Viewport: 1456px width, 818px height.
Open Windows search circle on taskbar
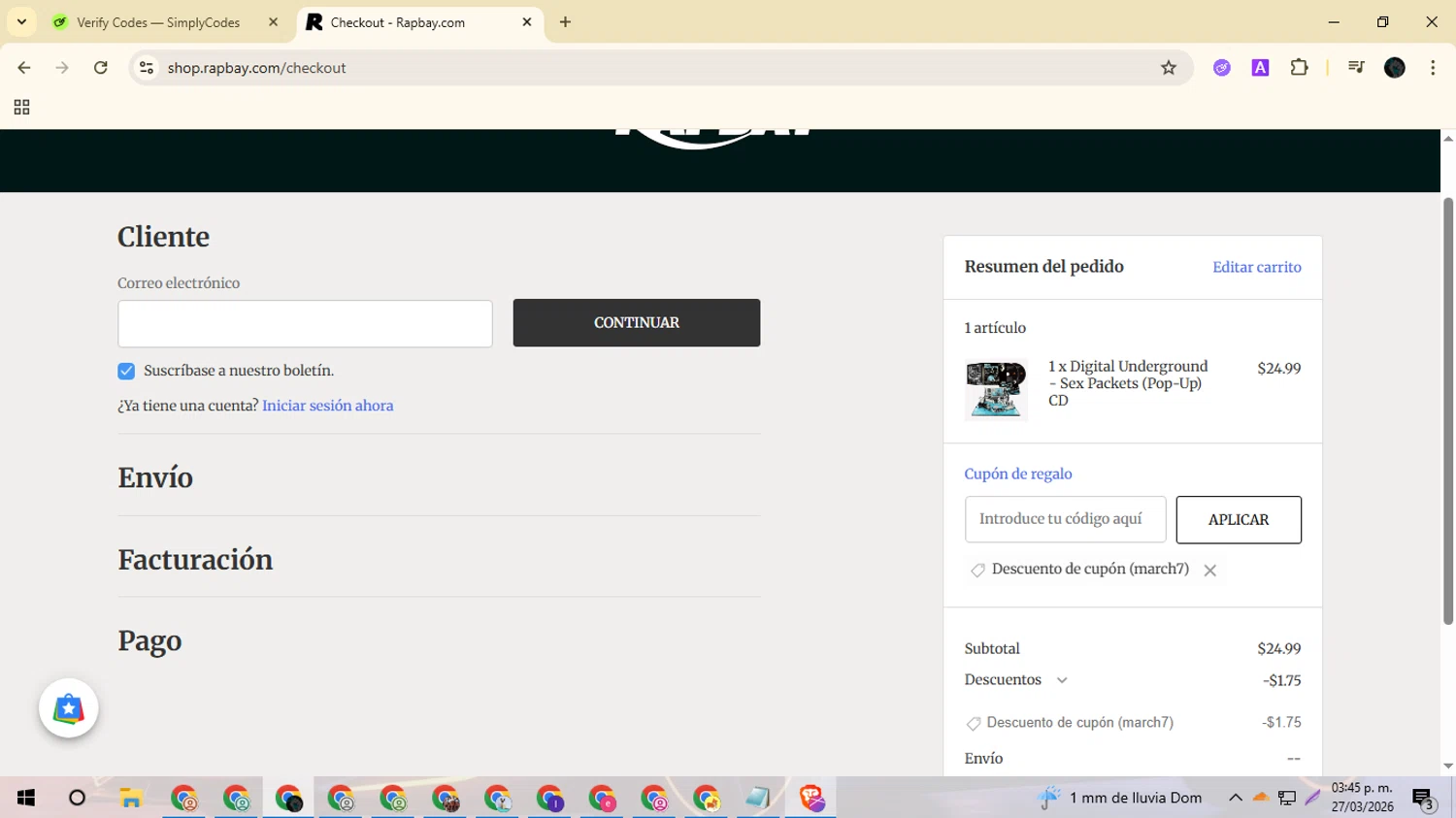[78, 798]
